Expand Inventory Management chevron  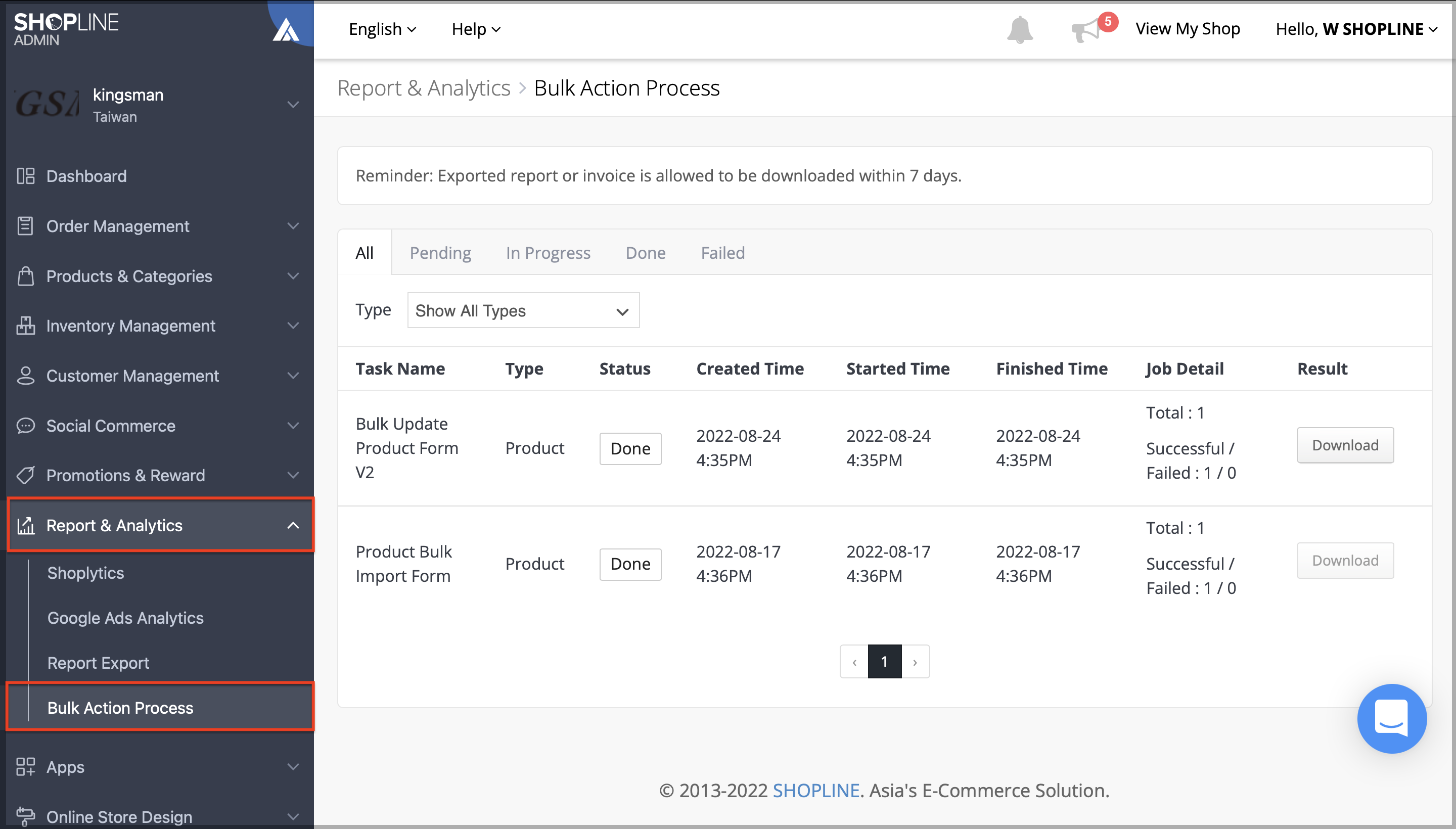point(293,326)
